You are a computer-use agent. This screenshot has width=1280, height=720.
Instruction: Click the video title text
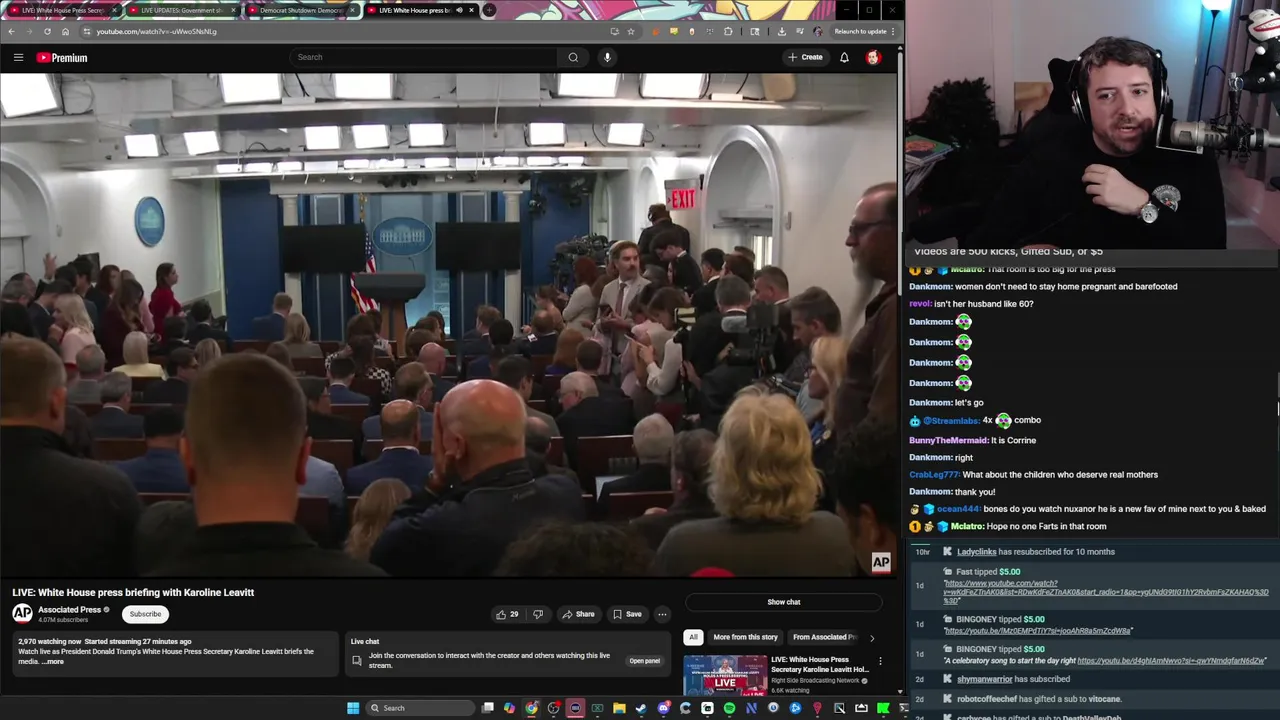133,592
